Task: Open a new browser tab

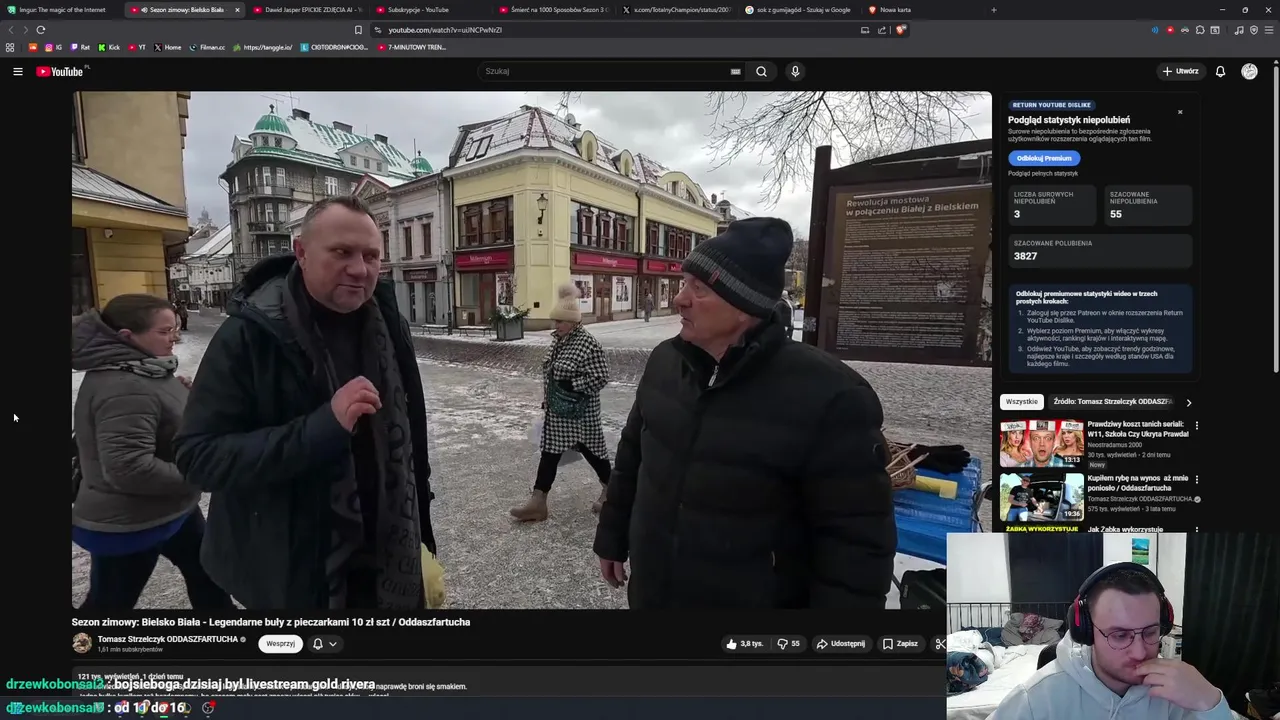Action: point(993,10)
